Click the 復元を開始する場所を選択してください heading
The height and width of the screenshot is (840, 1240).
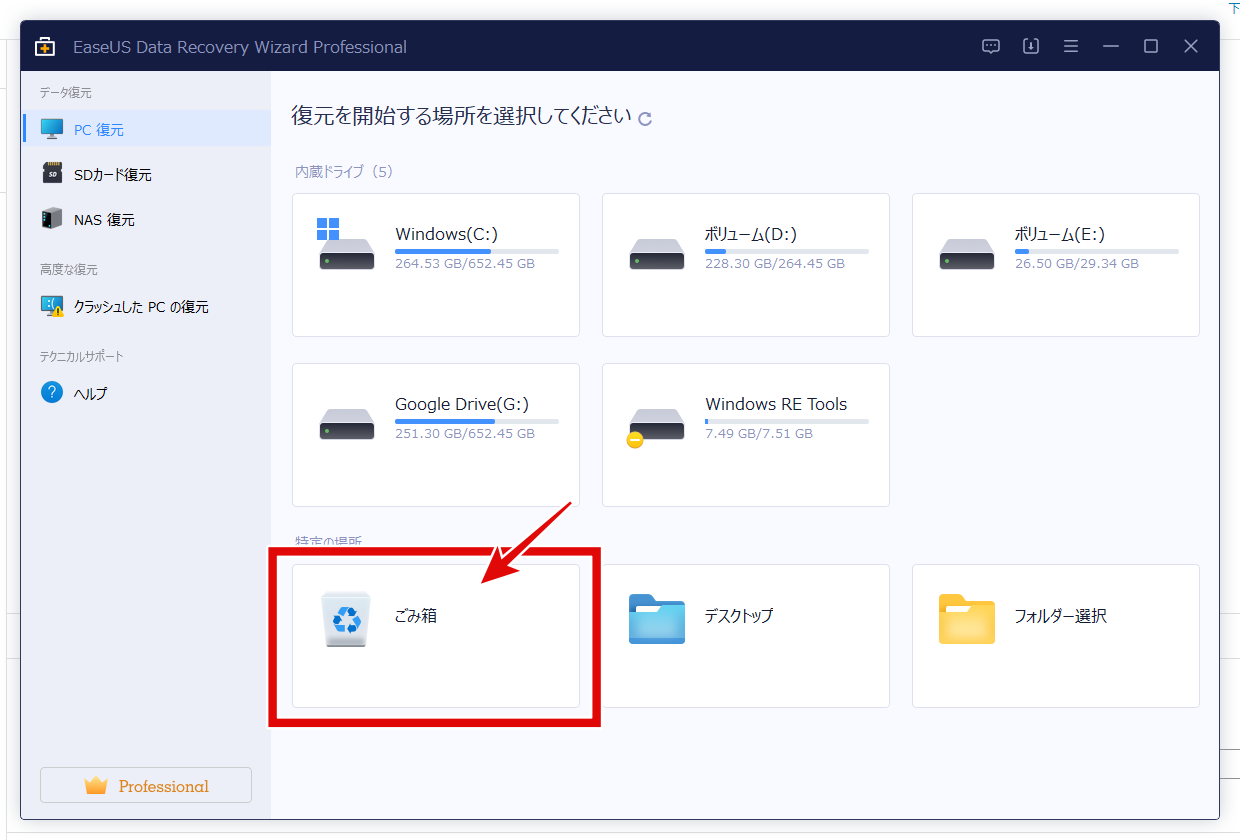(x=462, y=115)
